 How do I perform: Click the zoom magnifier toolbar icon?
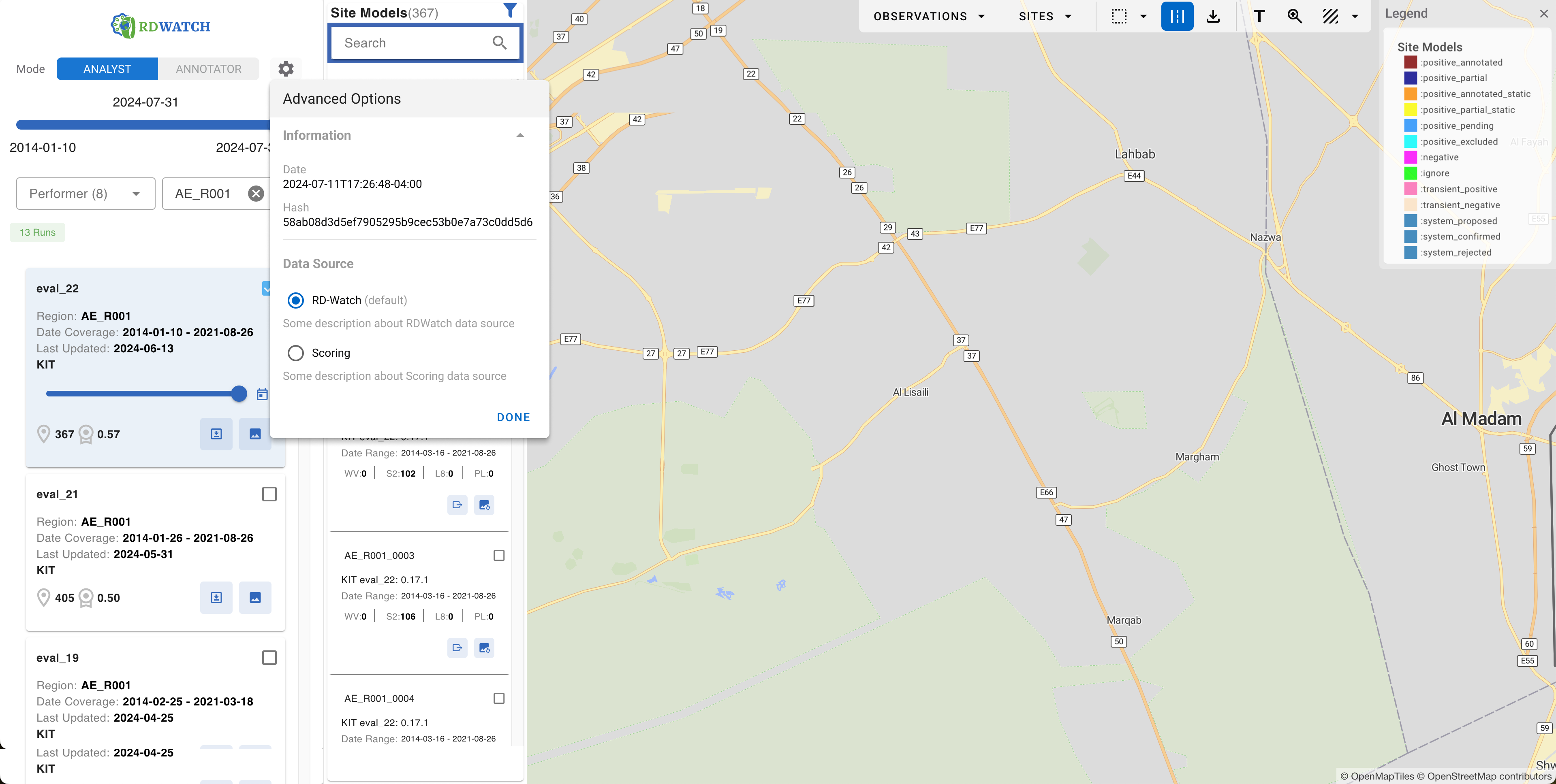pos(1295,16)
